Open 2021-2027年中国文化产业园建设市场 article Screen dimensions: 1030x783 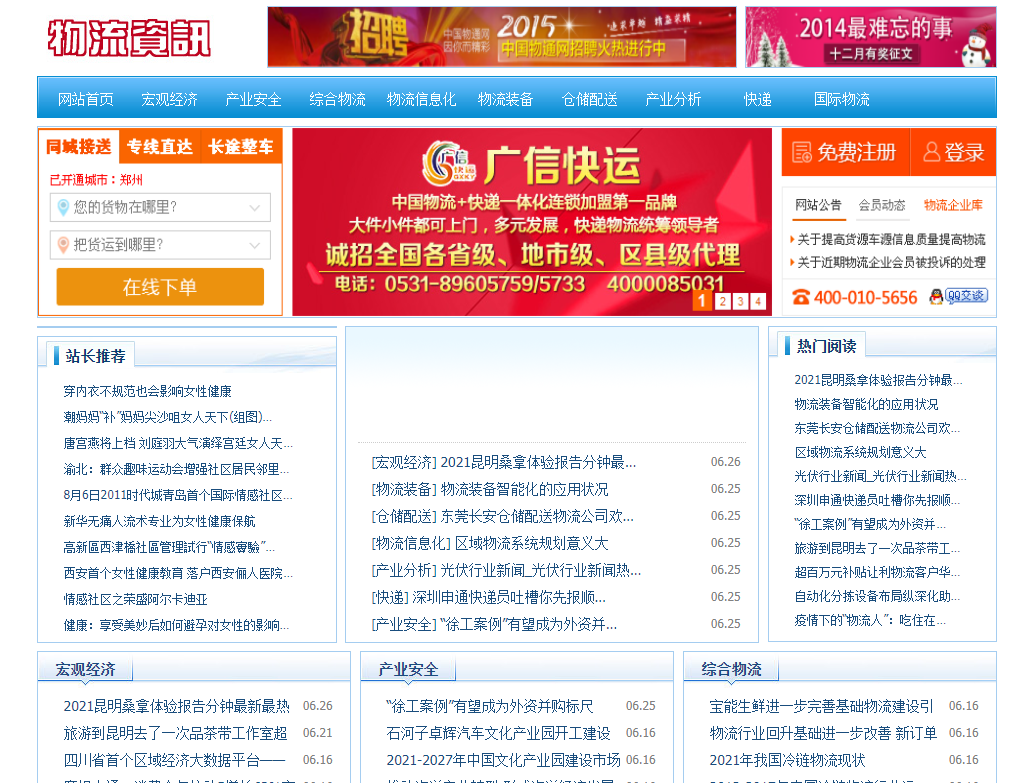(x=503, y=760)
